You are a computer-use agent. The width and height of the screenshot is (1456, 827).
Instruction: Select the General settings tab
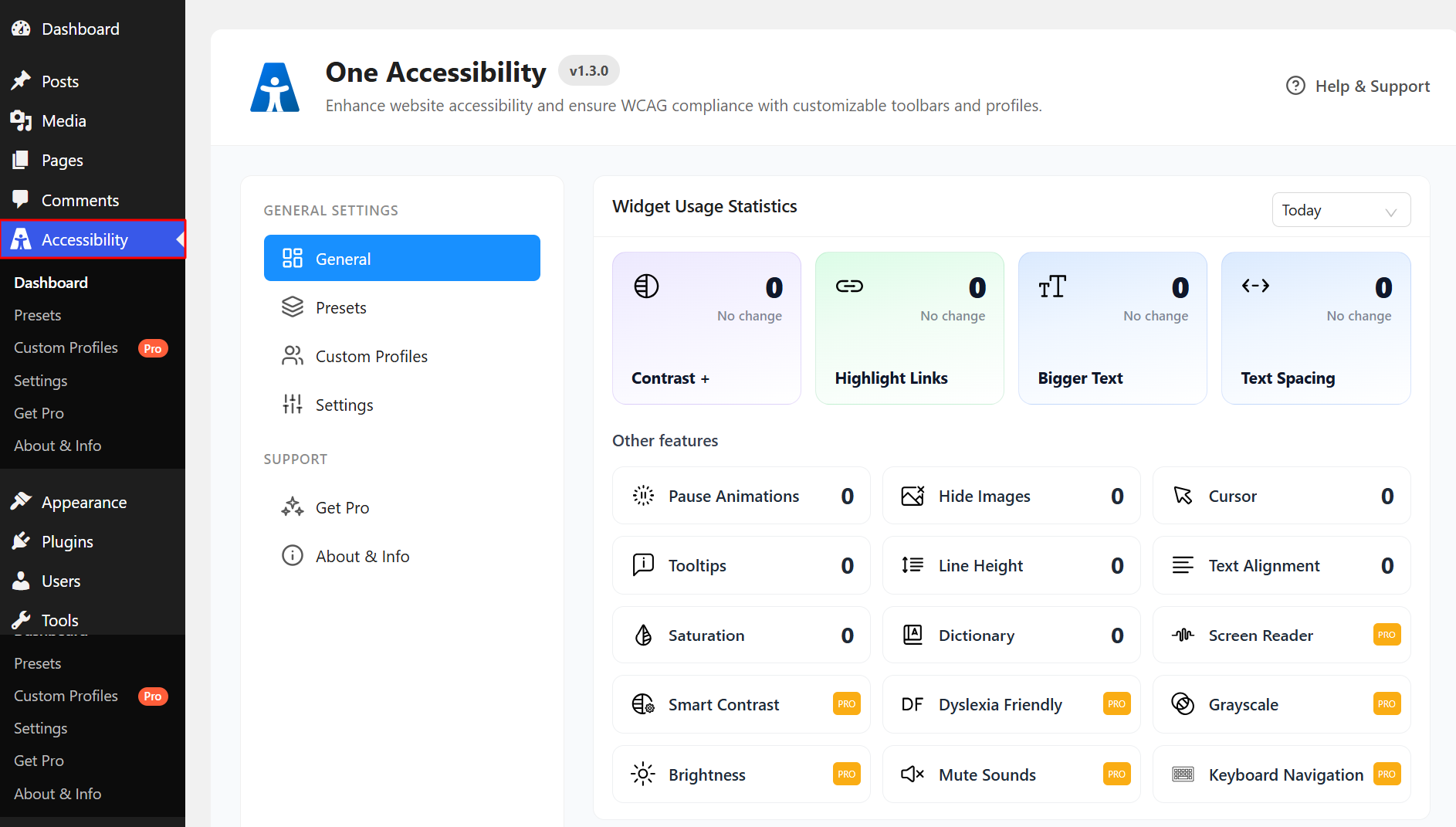[402, 258]
